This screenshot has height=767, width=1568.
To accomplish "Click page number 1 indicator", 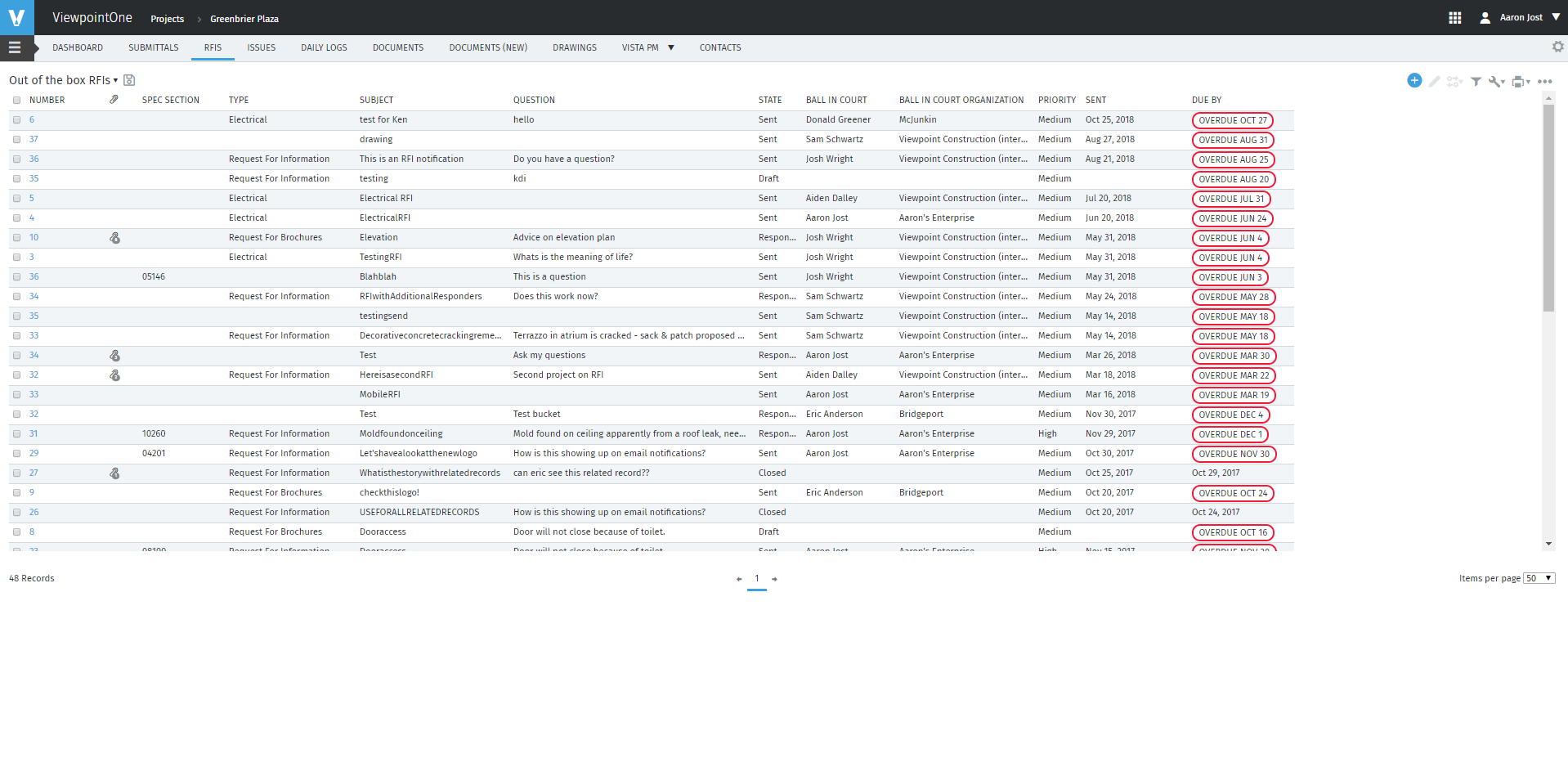I will coord(757,579).
